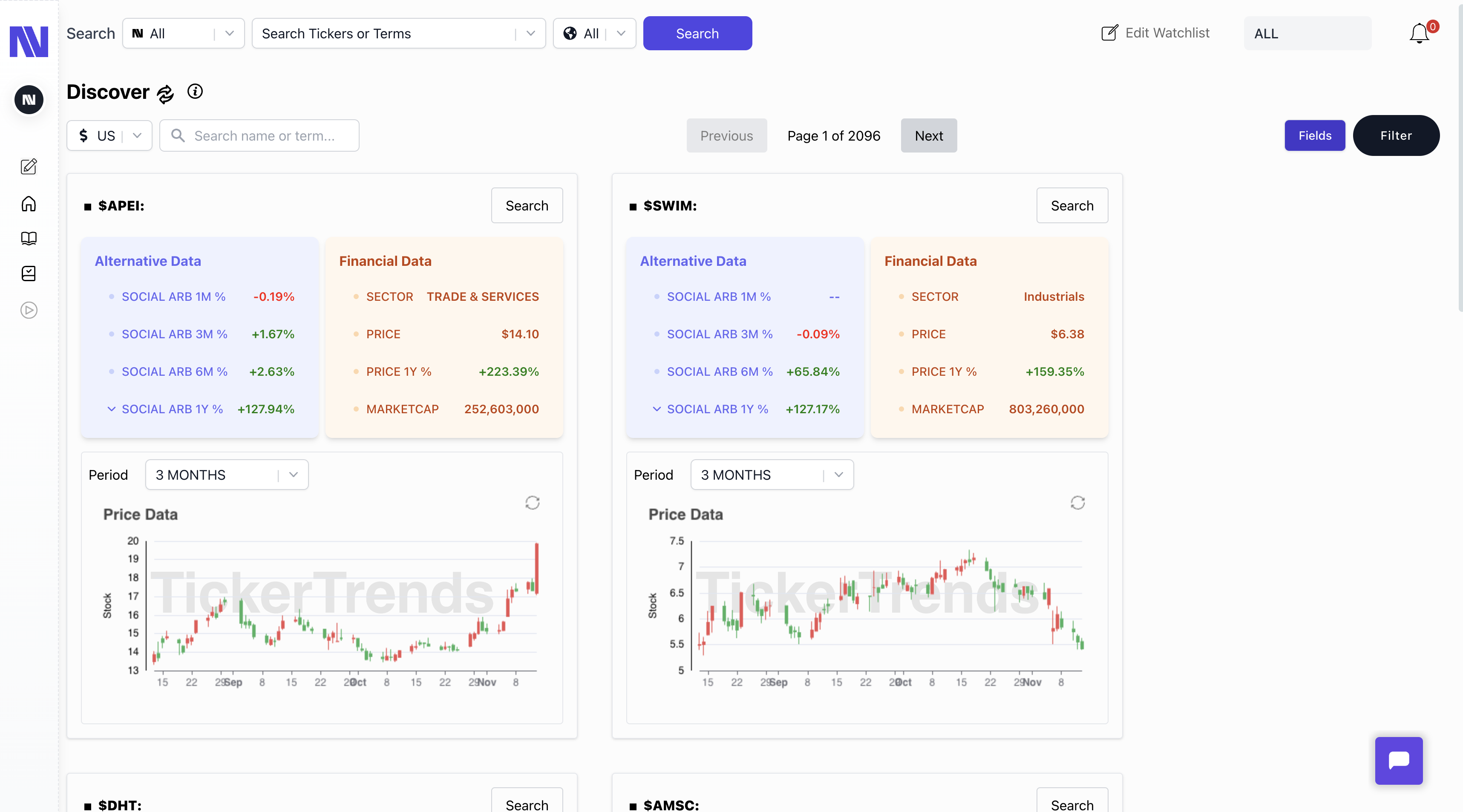Click $APEI market cap 252,603,000
The image size is (1463, 812).
(501, 409)
